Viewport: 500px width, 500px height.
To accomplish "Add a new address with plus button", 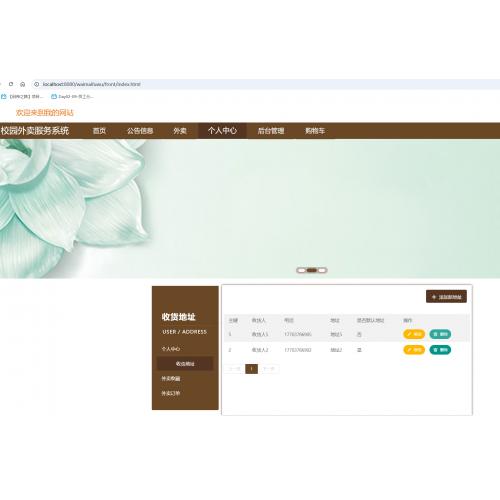I will click(446, 296).
